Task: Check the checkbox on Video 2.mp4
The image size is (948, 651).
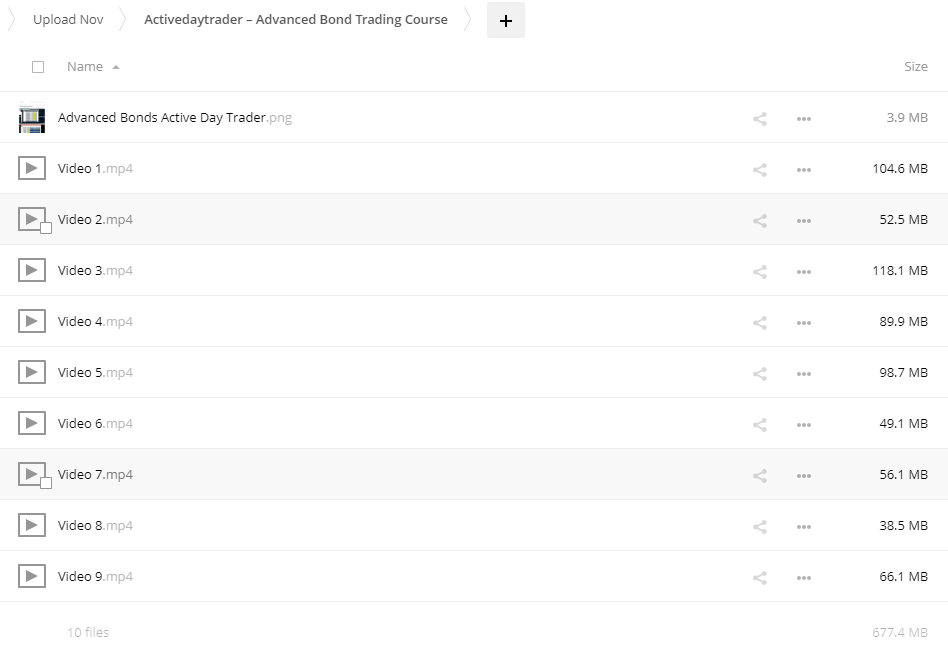Action: [46, 228]
